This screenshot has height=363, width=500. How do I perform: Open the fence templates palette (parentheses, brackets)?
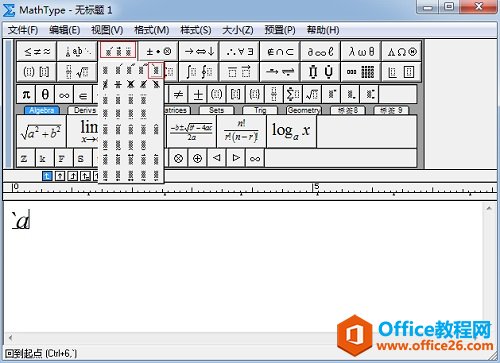click(x=37, y=72)
